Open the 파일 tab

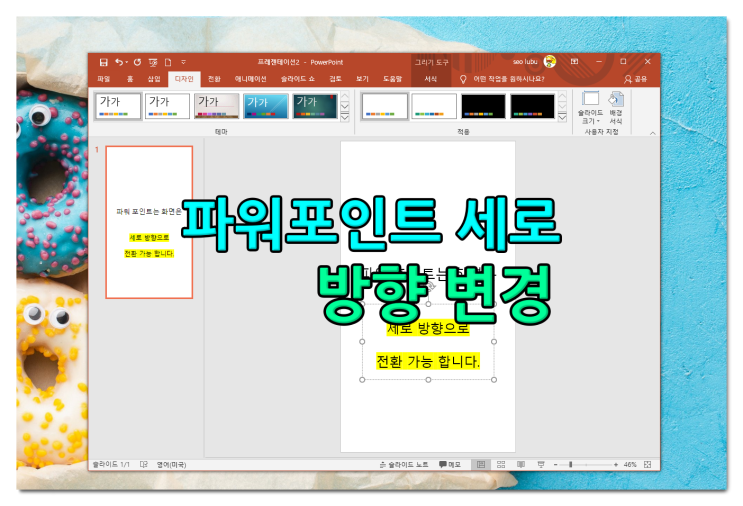pos(104,79)
